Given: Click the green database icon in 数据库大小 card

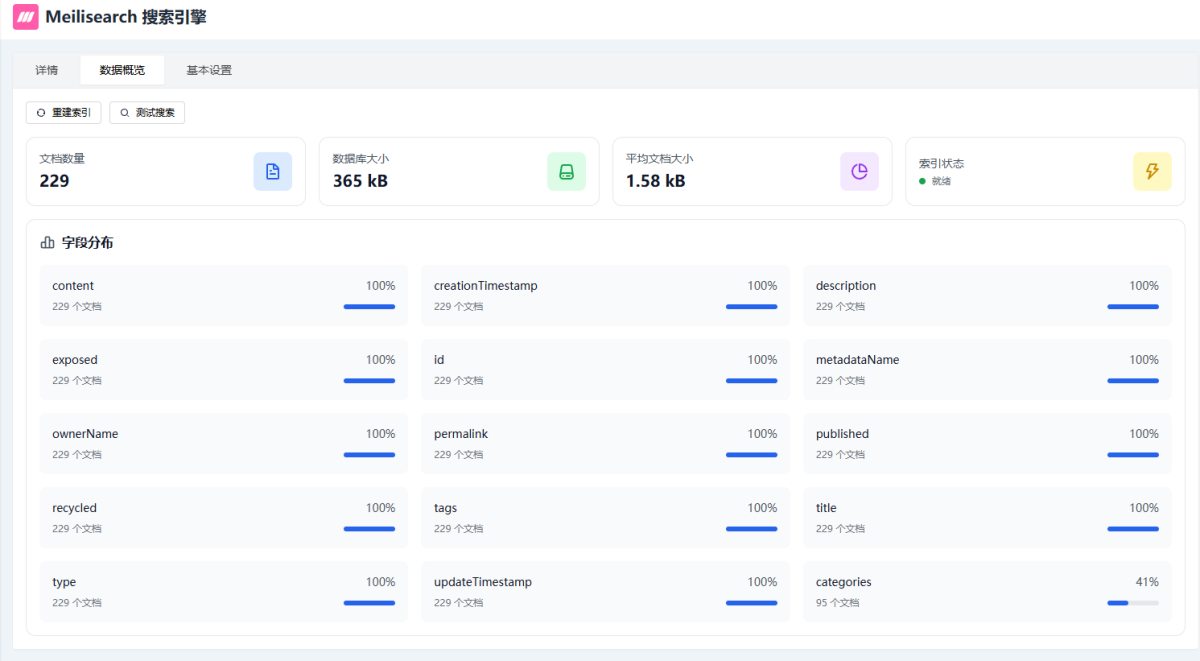Looking at the screenshot, I should pyautogui.click(x=566, y=171).
